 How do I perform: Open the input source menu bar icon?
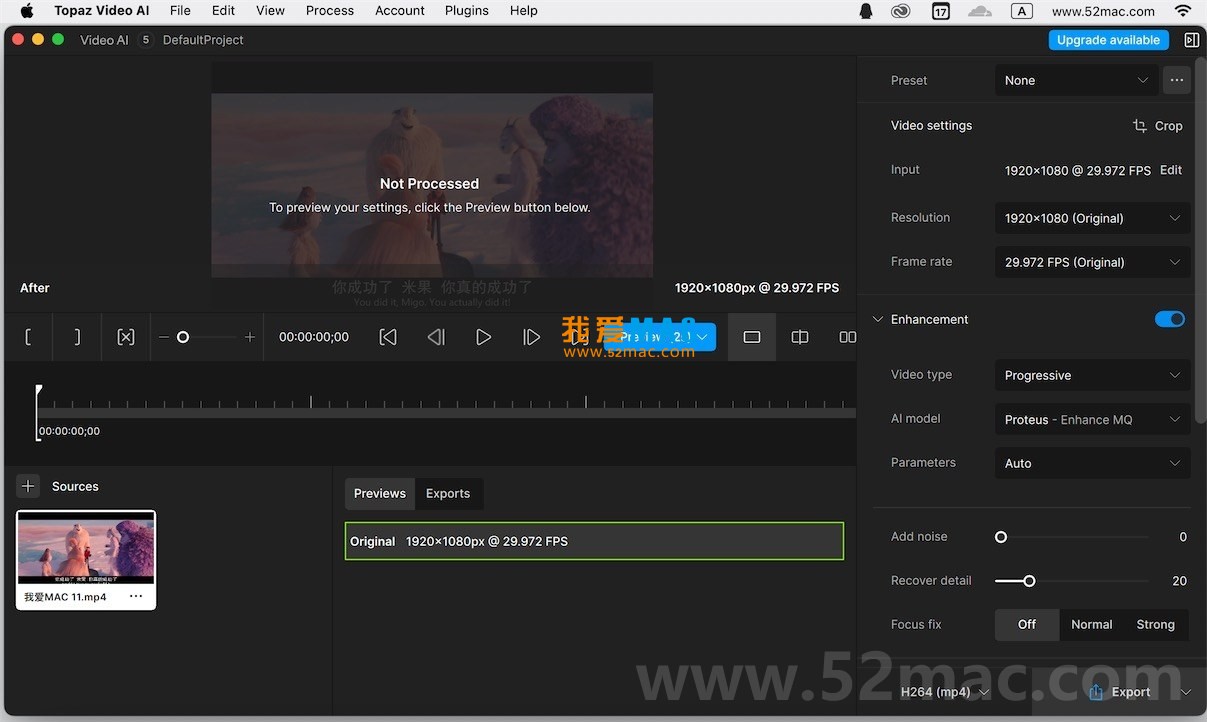tap(1021, 11)
